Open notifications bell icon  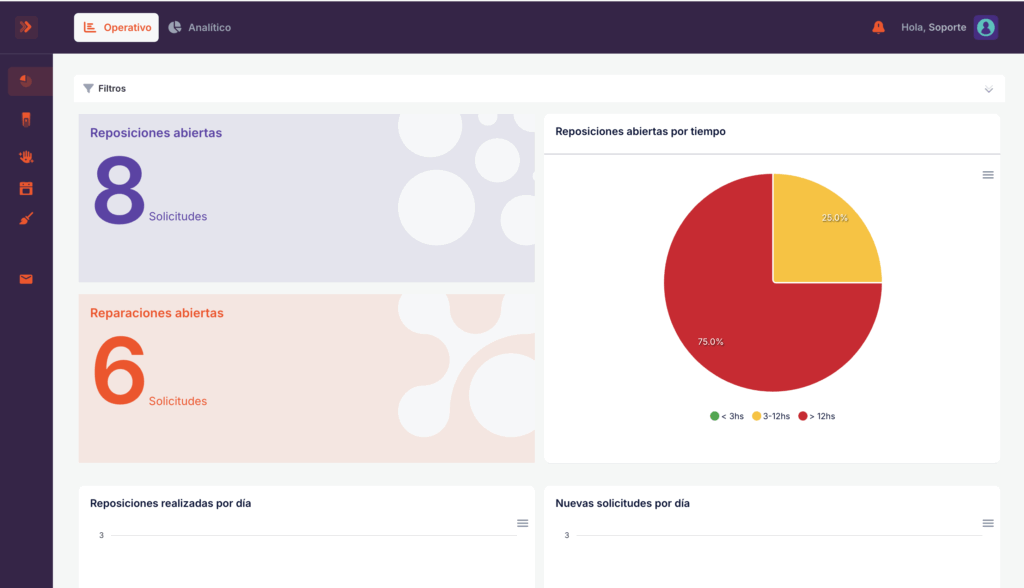point(878,27)
